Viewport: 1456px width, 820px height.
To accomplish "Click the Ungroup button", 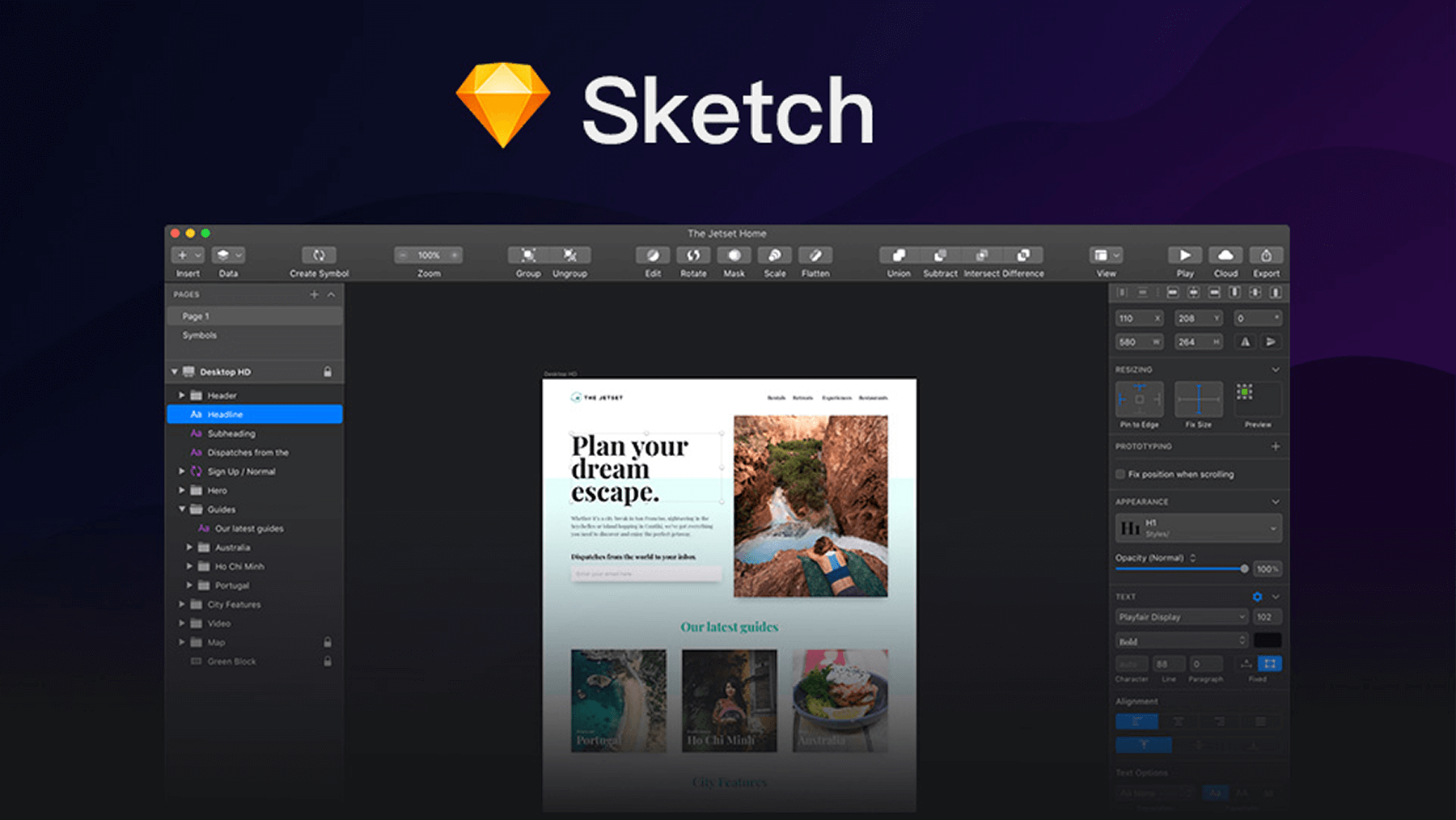I will point(569,256).
